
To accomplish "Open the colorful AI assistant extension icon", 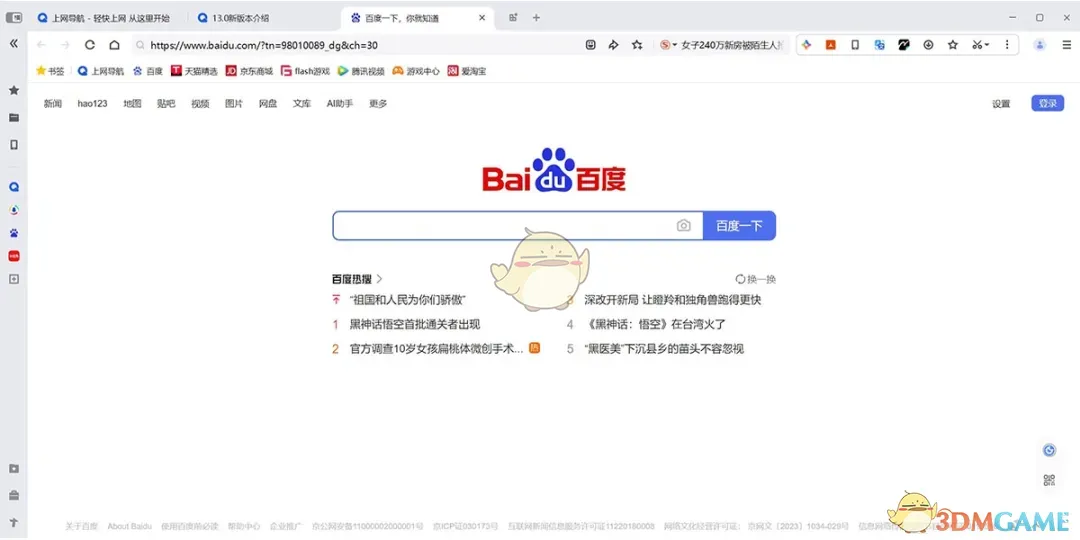I will [x=807, y=45].
